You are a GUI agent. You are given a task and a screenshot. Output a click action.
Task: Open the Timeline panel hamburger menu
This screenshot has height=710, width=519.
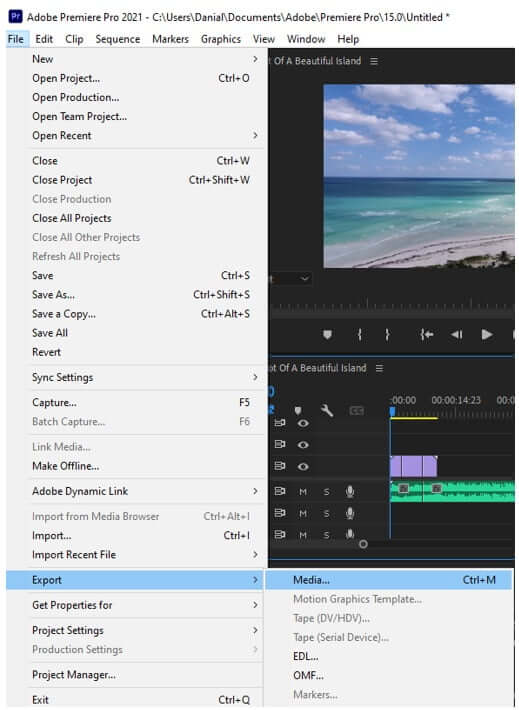point(379,368)
